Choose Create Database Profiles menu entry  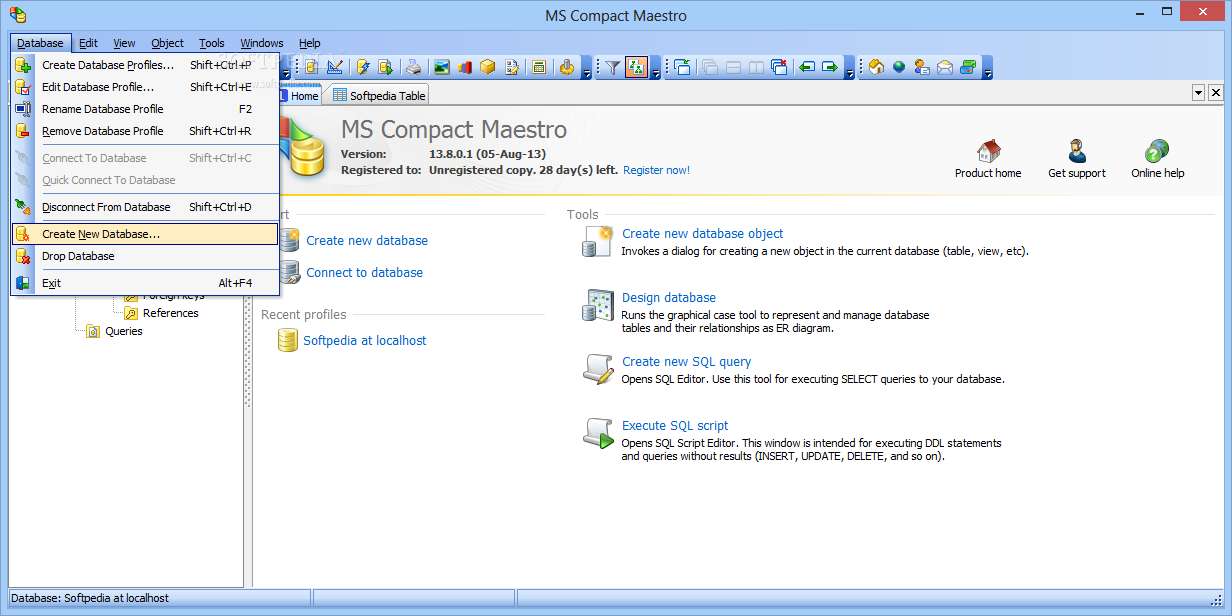(145, 65)
